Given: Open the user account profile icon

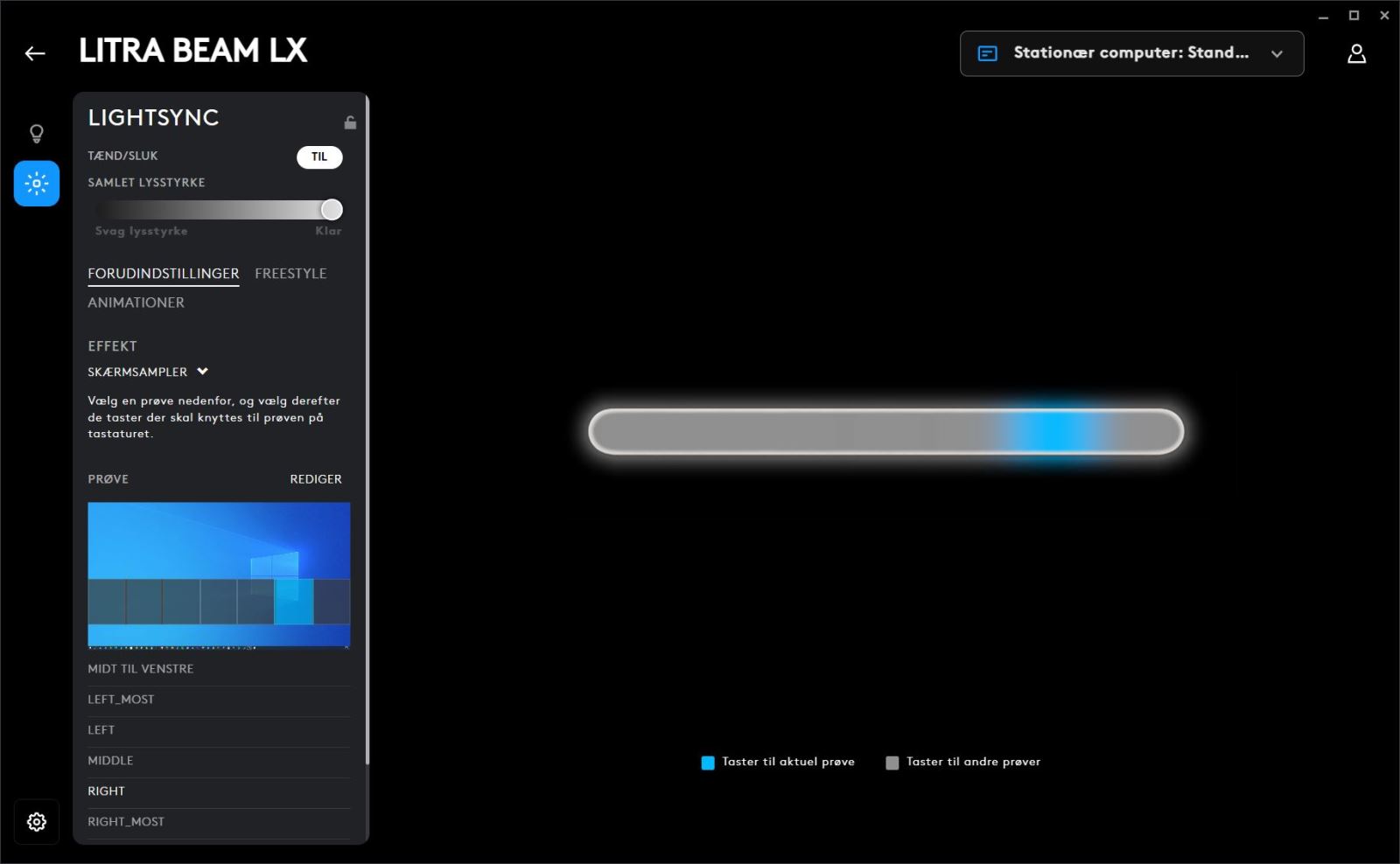Looking at the screenshot, I should (1356, 53).
